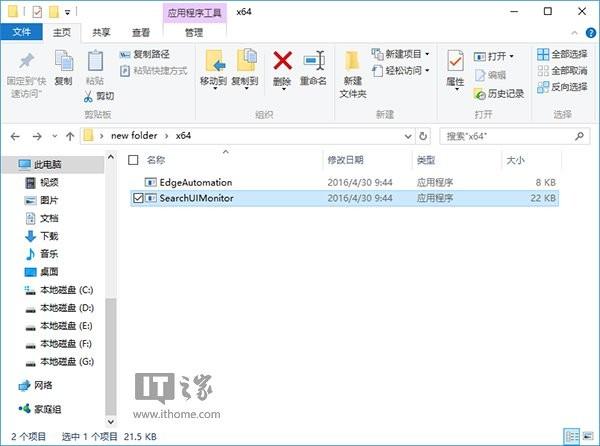
Task: Click the Rename (重命名) ribbon icon
Action: click(314, 61)
